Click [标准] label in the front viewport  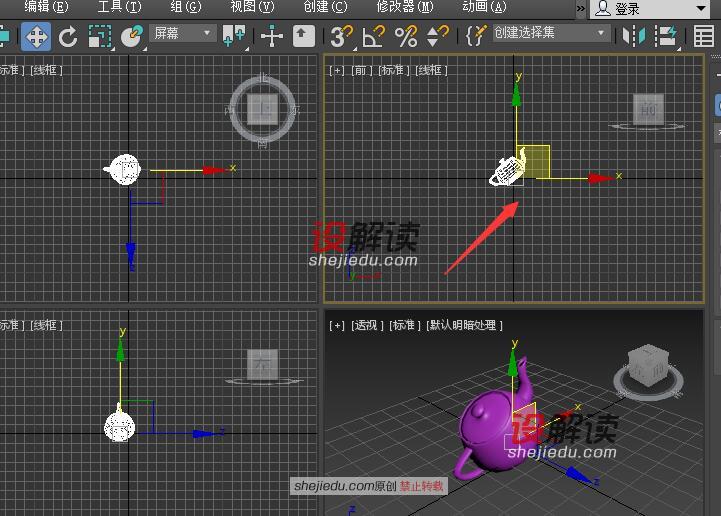coord(394,70)
